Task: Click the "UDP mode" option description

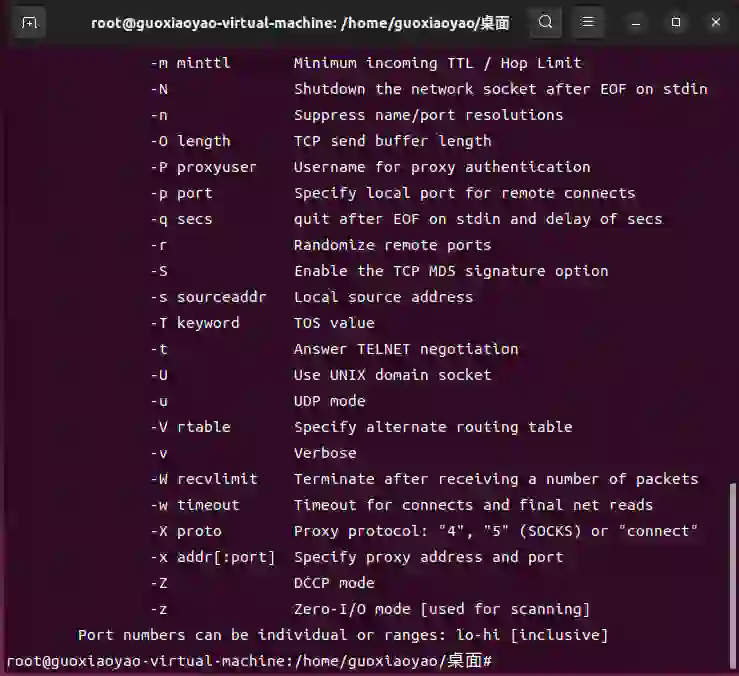Action: pyautogui.click(x=329, y=401)
